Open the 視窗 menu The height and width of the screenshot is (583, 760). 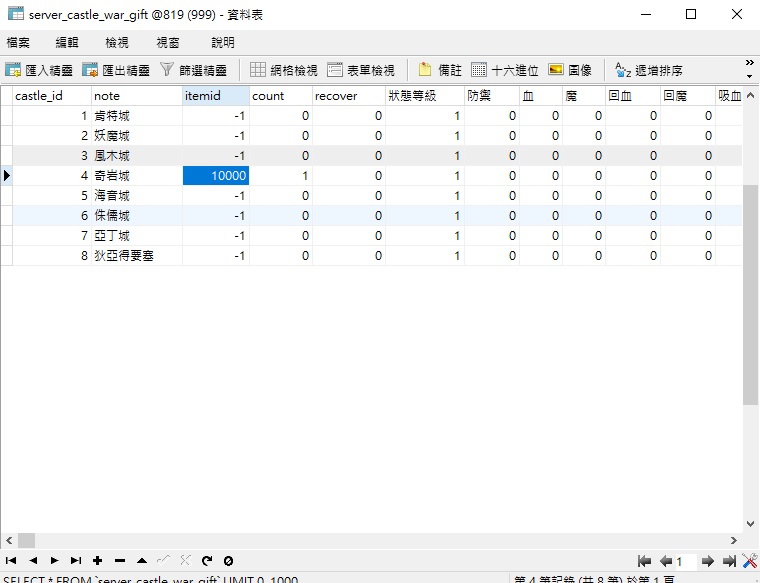coord(168,43)
